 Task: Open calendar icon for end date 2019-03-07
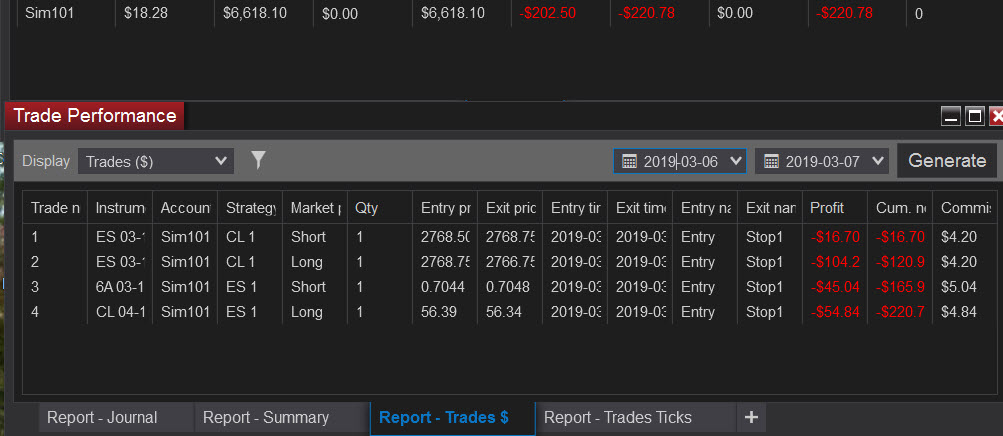click(771, 162)
